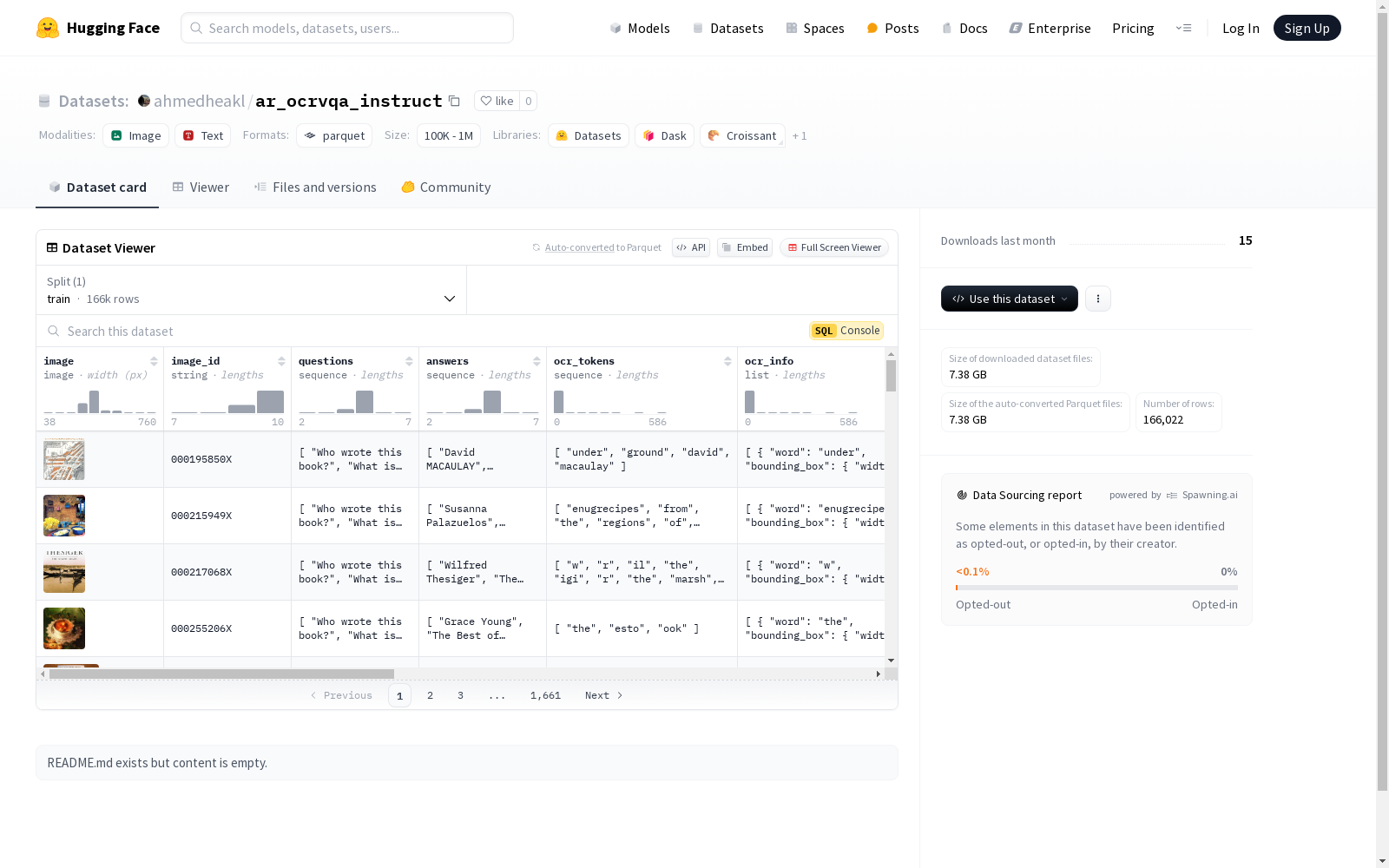
Task: Open the SQL Console
Action: pyautogui.click(x=846, y=331)
